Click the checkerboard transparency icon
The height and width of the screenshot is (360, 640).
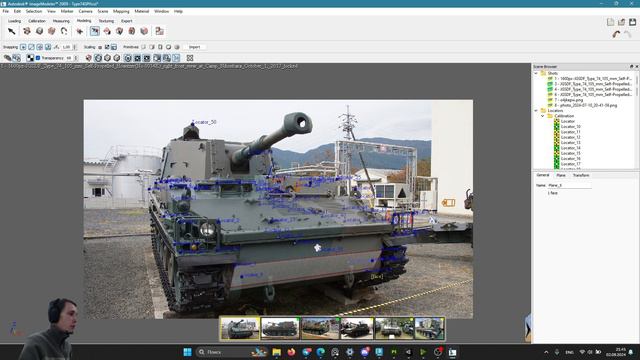[x=30, y=58]
